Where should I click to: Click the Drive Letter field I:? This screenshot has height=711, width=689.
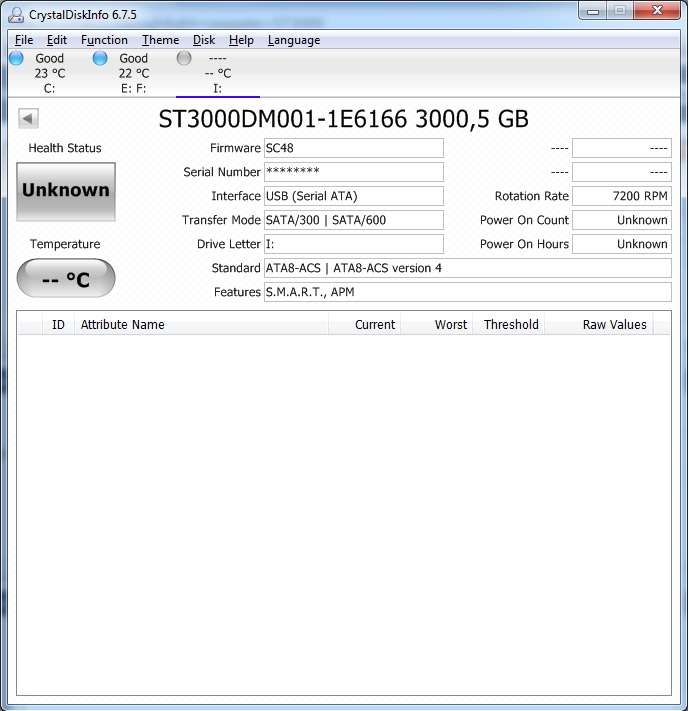[354, 244]
